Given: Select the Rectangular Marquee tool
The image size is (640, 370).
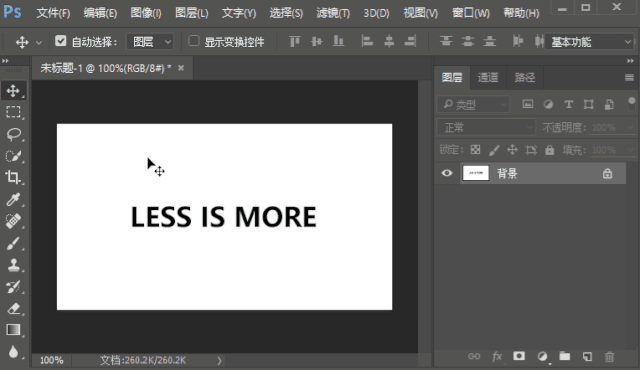Looking at the screenshot, I should (x=13, y=112).
